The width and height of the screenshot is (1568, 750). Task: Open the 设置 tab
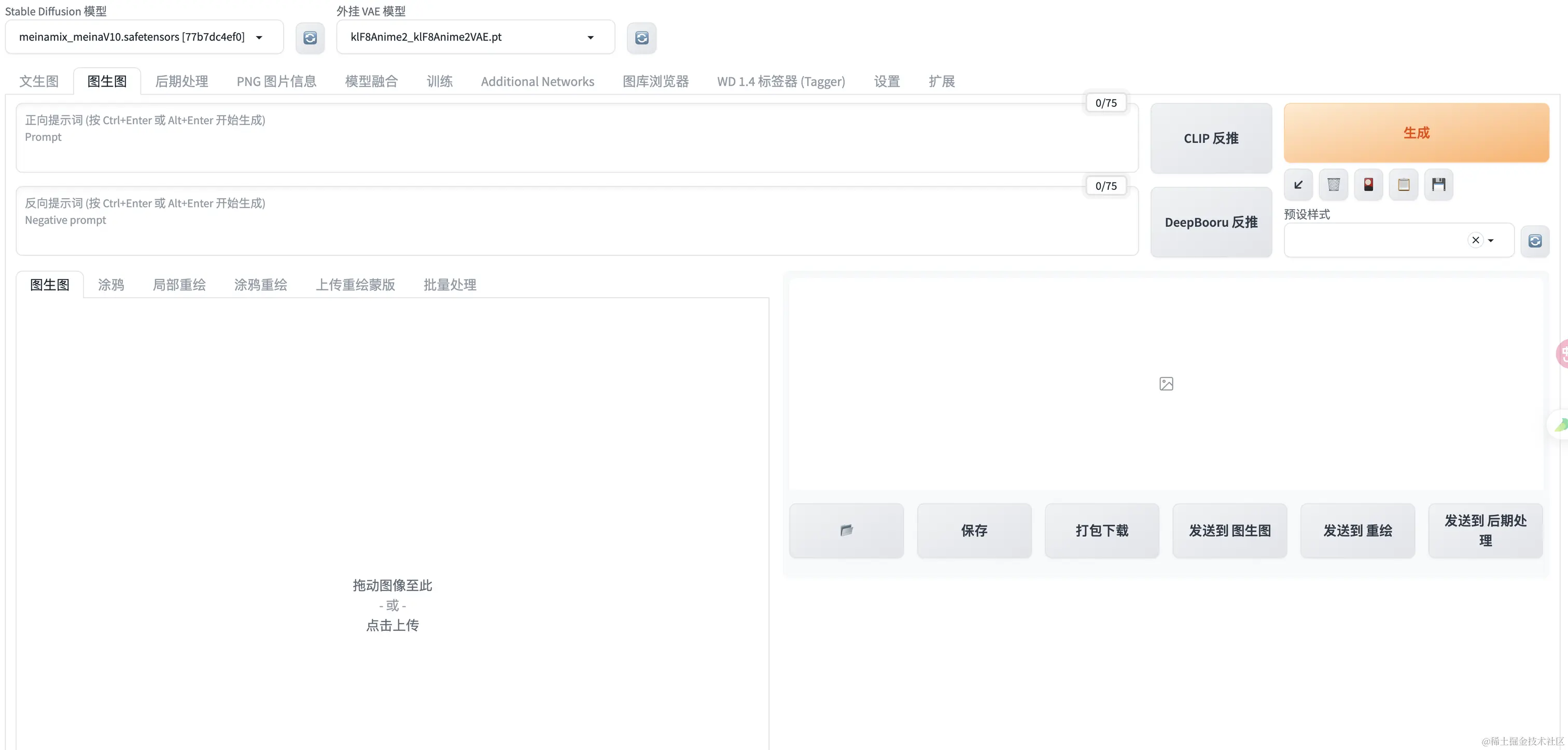click(887, 81)
